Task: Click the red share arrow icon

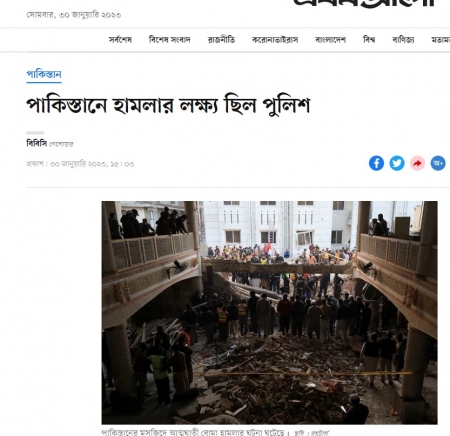Action: 417,163
